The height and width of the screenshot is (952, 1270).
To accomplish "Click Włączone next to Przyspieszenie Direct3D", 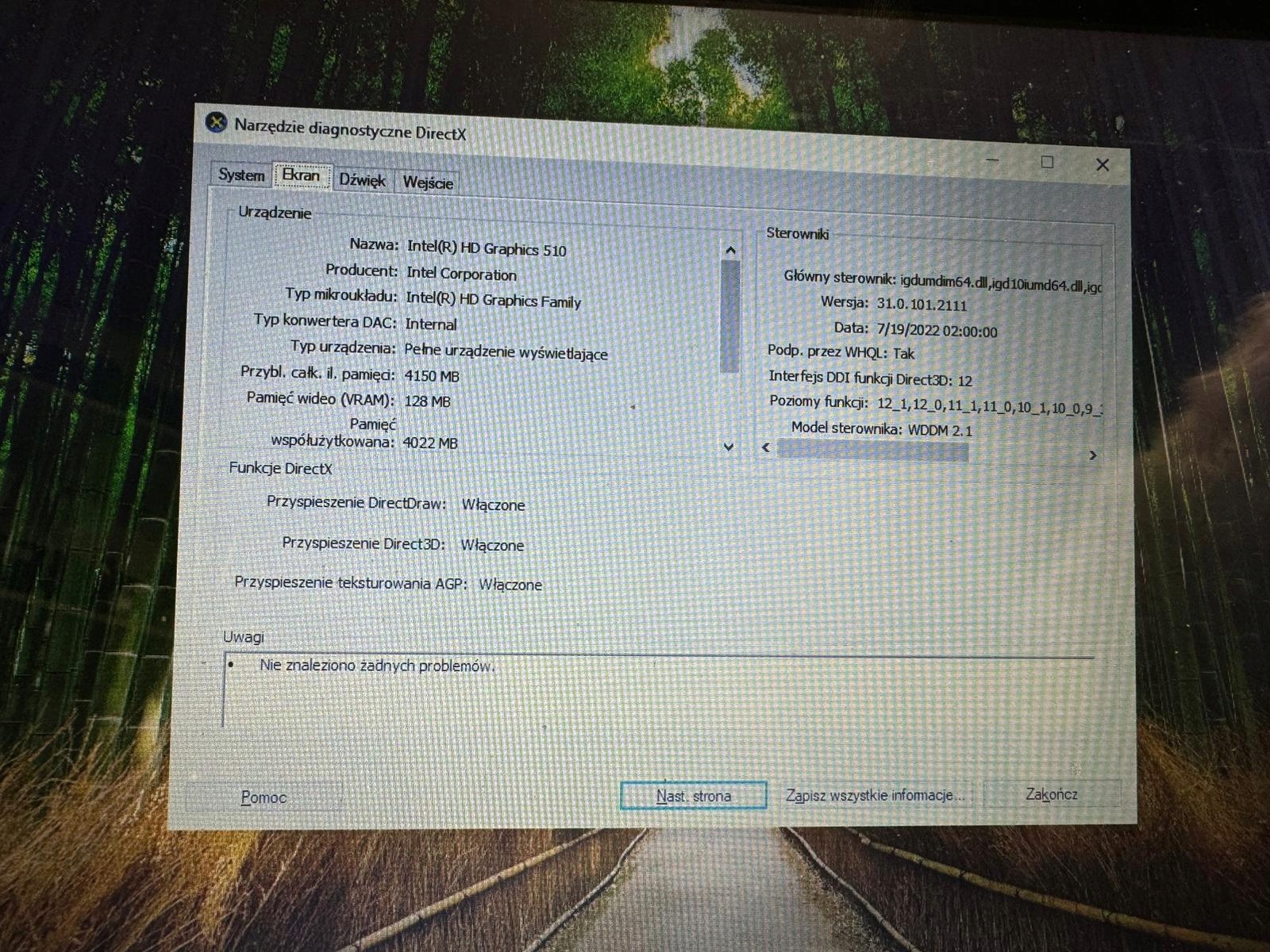I will pos(492,545).
